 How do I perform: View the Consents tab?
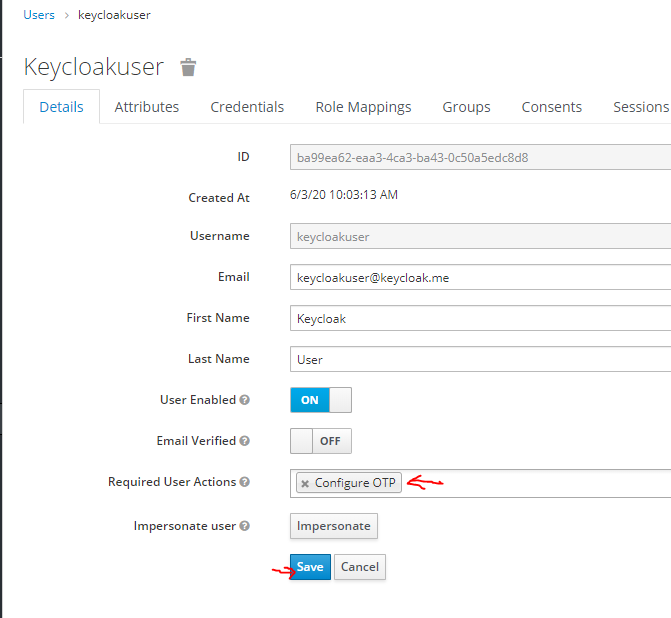tap(551, 107)
